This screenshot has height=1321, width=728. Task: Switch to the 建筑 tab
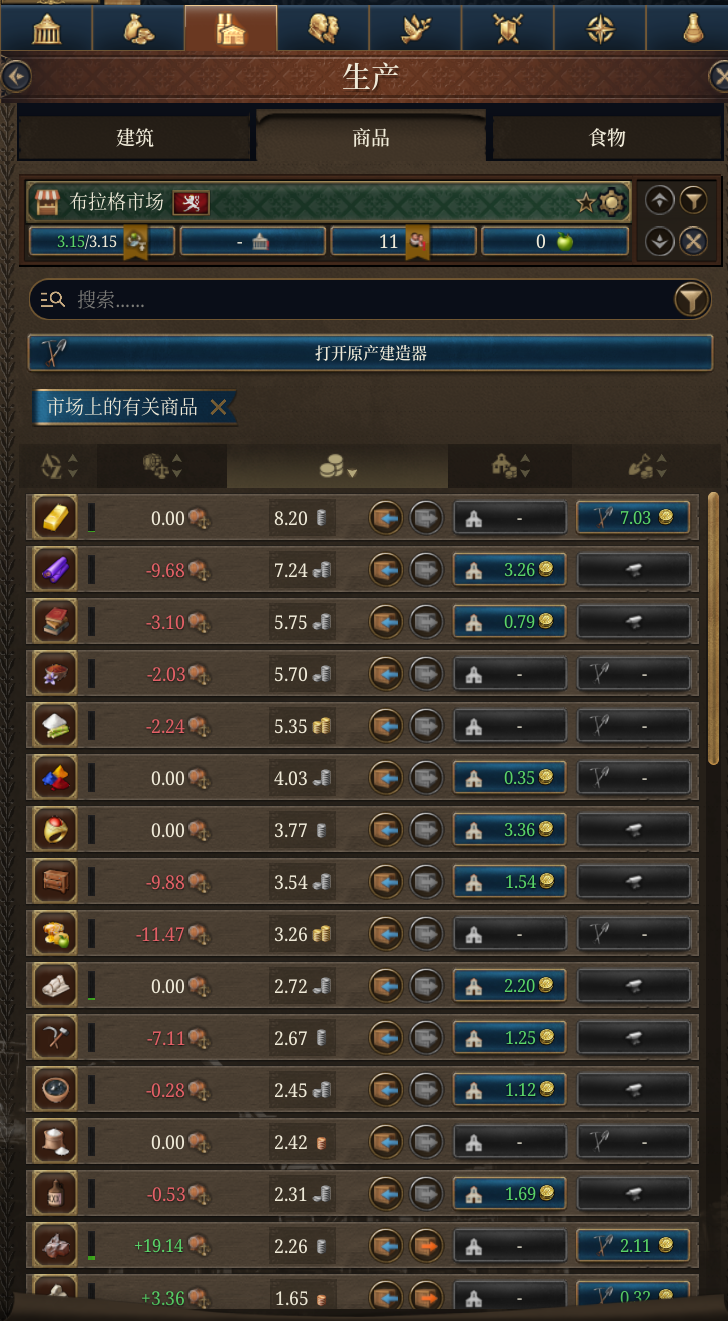135,137
